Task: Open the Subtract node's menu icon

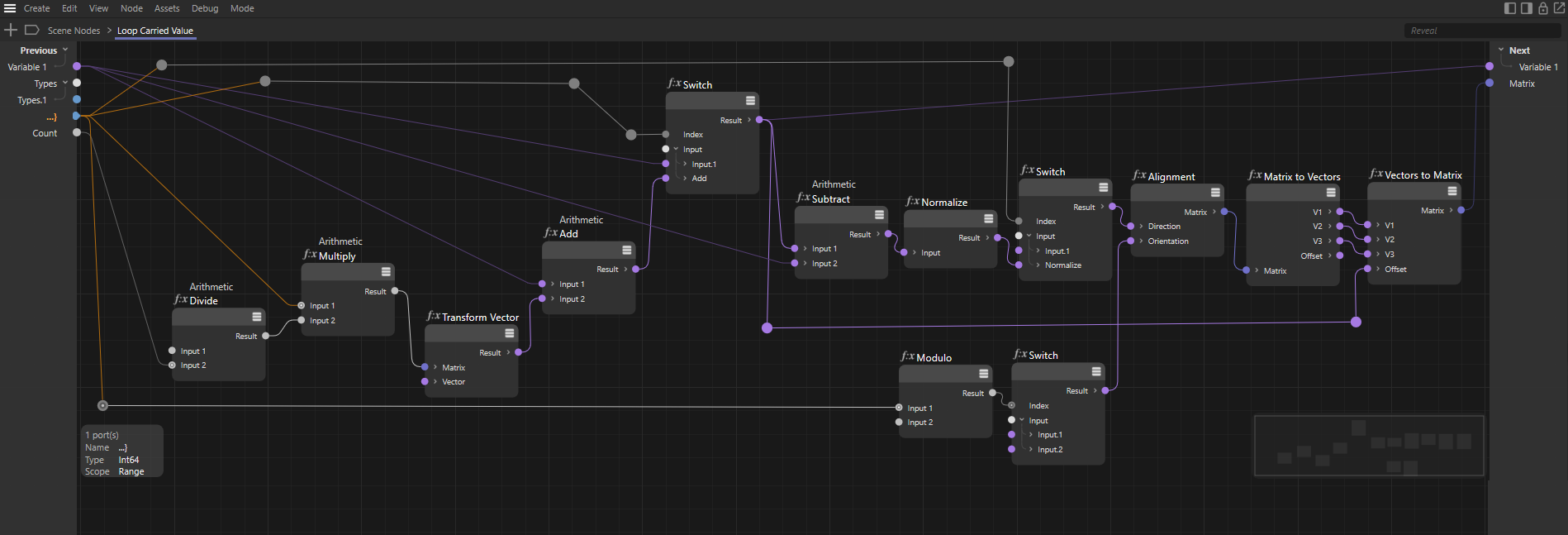Action: (x=879, y=215)
